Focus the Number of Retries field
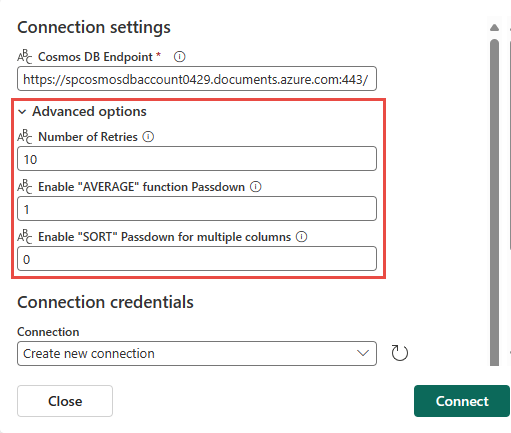 point(197,159)
